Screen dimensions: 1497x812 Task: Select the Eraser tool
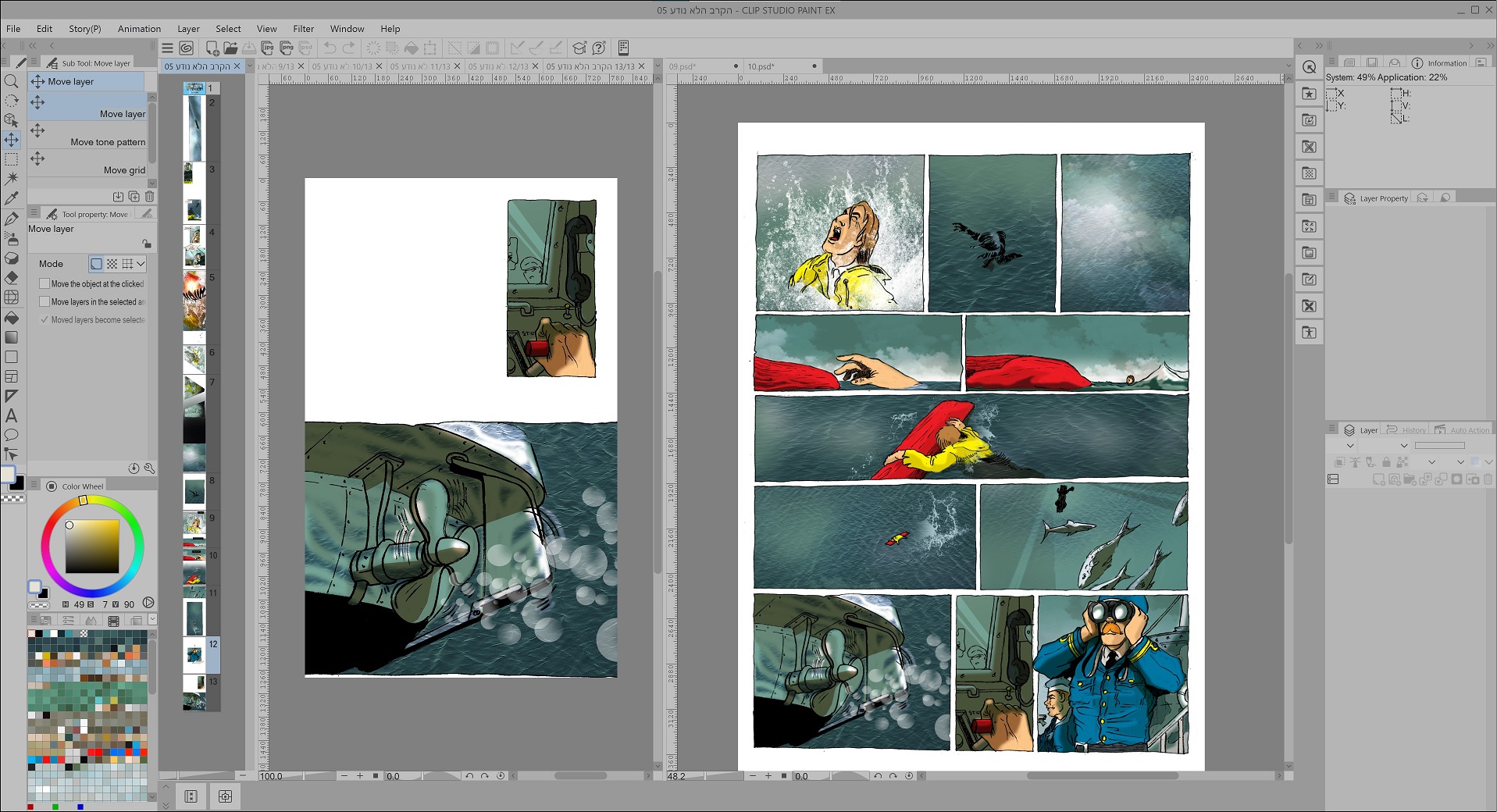[11, 278]
